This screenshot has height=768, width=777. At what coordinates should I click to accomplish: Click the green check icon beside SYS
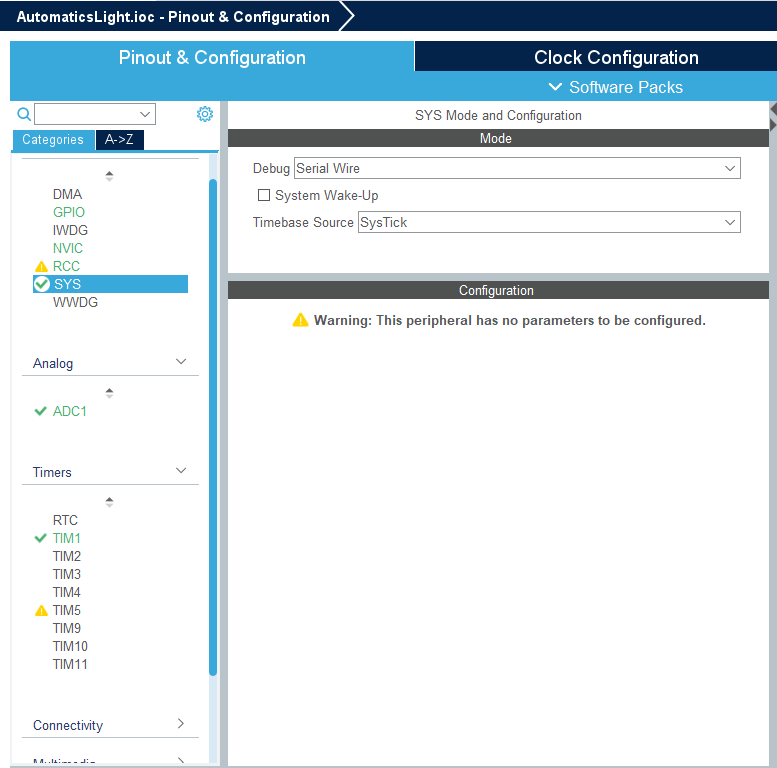[42, 285]
